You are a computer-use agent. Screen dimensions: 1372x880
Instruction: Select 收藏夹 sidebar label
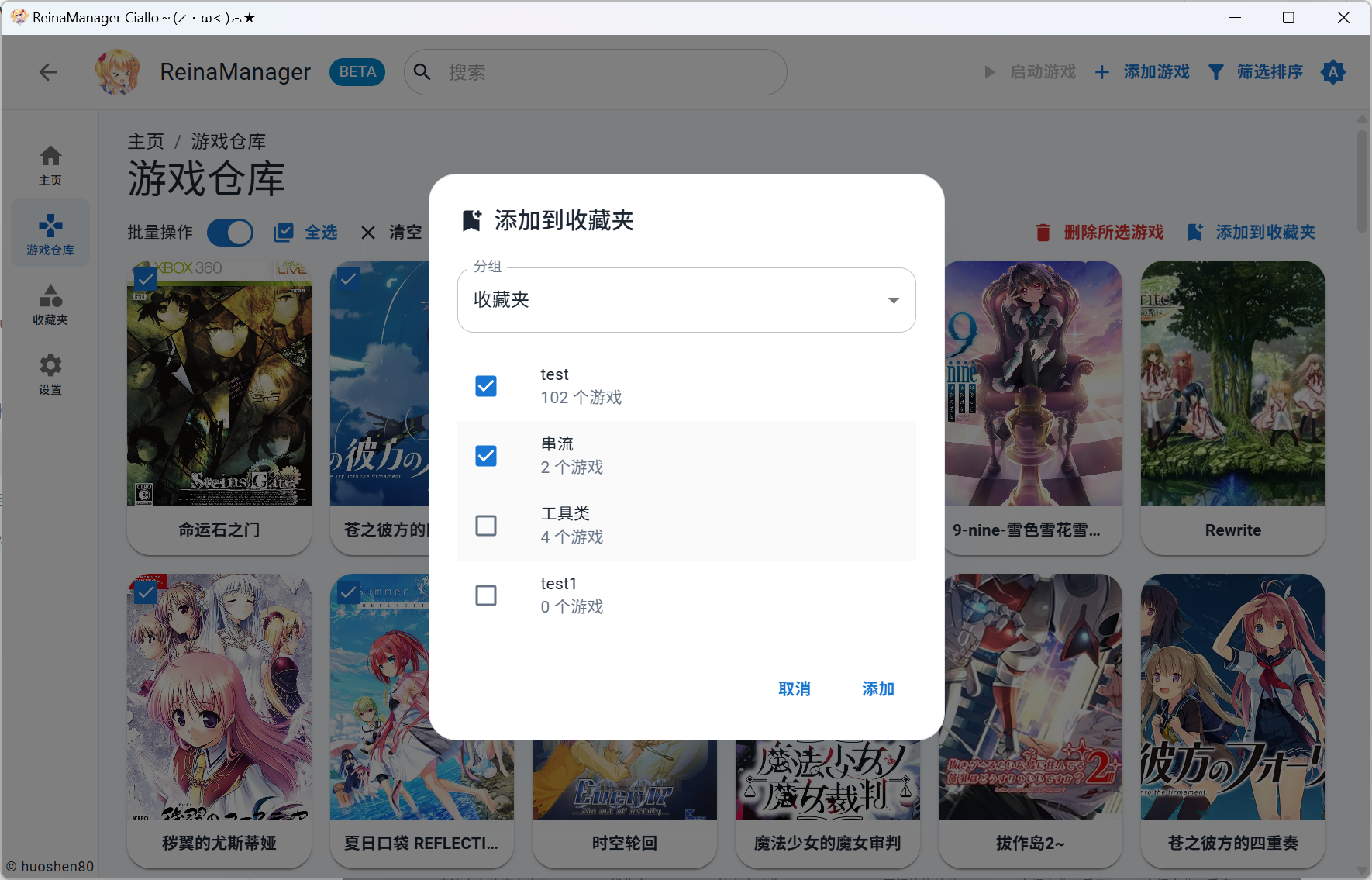(x=50, y=320)
